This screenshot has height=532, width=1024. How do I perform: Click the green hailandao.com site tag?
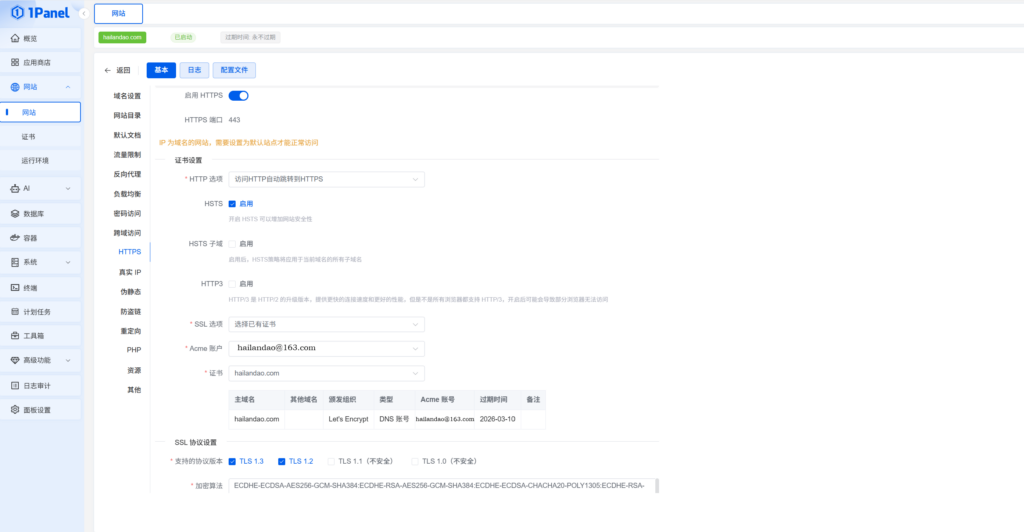point(122,37)
